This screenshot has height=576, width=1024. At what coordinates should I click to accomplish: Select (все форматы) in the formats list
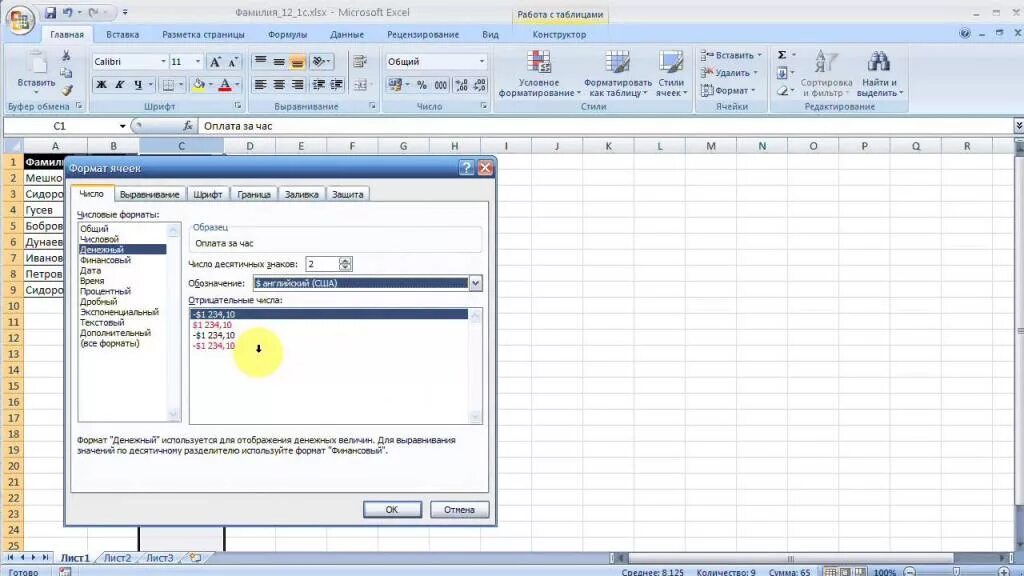[x=122, y=344]
